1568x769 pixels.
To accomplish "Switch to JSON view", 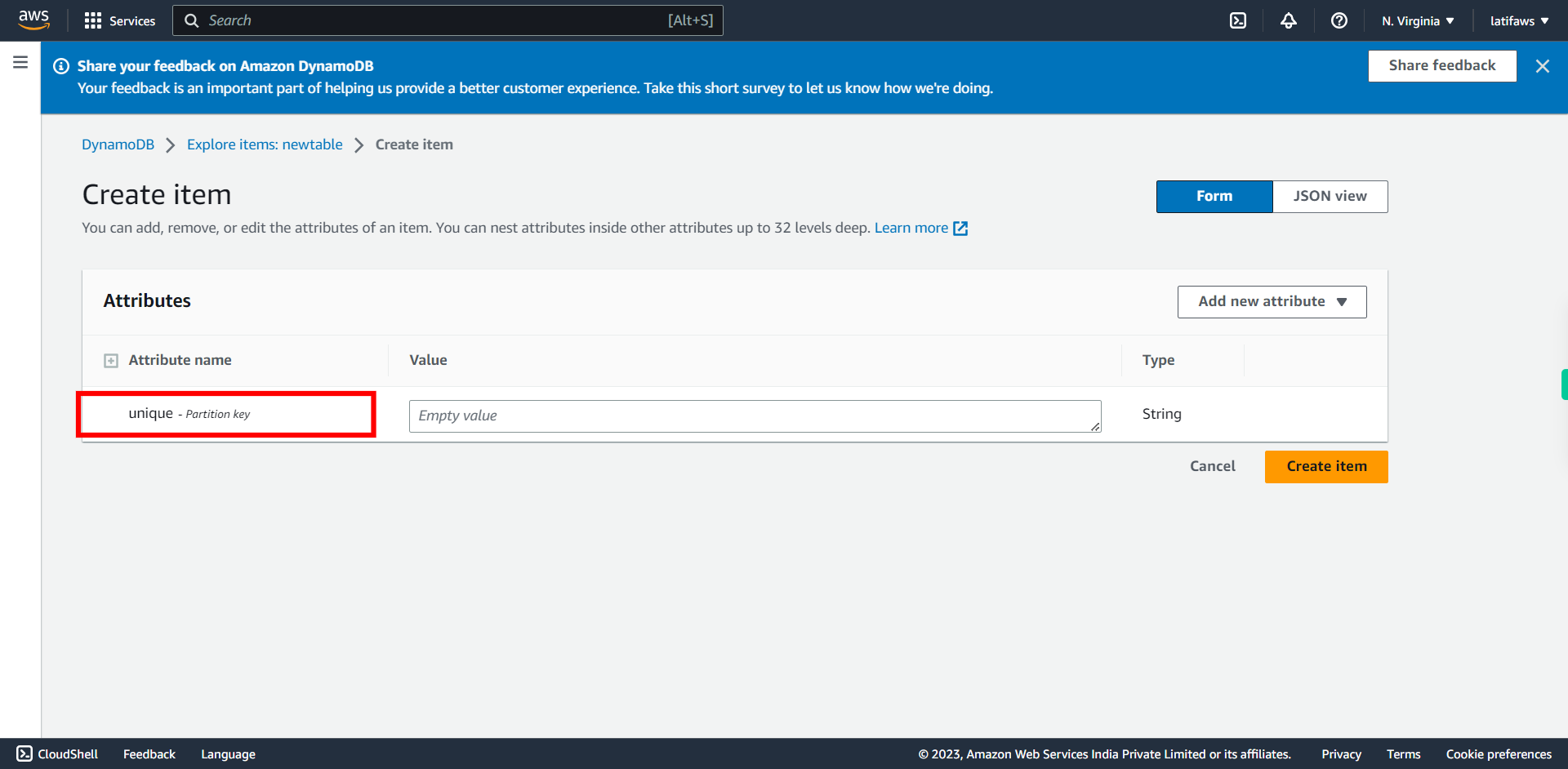I will tap(1330, 196).
